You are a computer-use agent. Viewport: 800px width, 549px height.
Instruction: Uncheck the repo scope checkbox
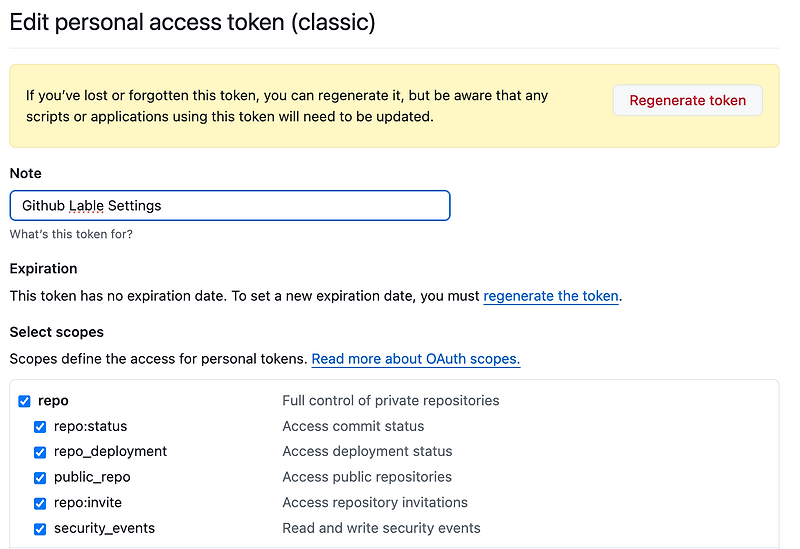click(x=24, y=401)
